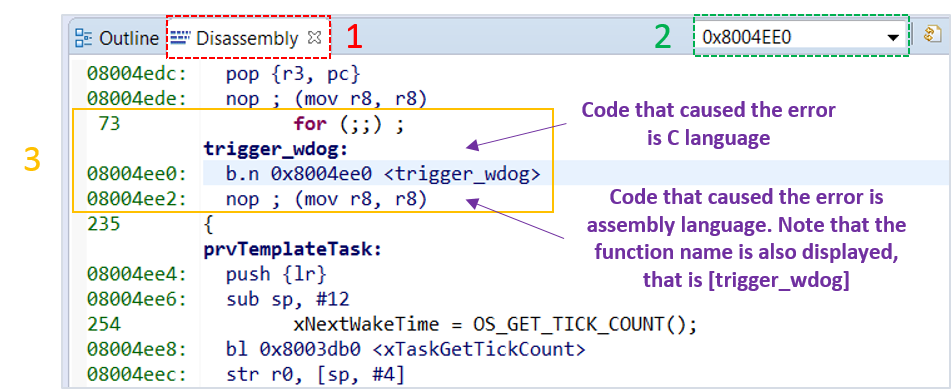Switch to the Outline tab
The height and width of the screenshot is (389, 951).
(116, 38)
